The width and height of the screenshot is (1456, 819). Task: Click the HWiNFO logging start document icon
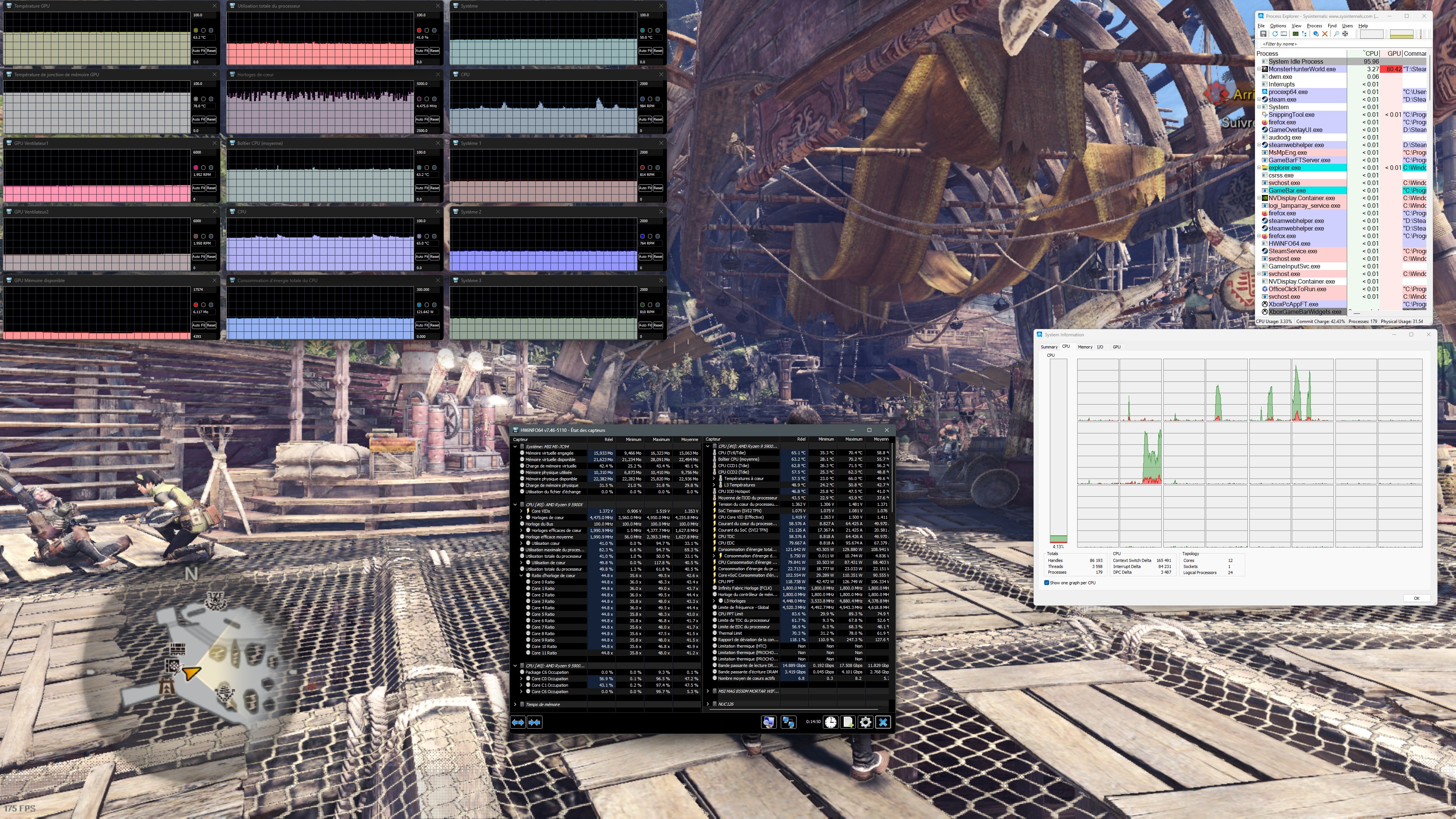pos(848,722)
